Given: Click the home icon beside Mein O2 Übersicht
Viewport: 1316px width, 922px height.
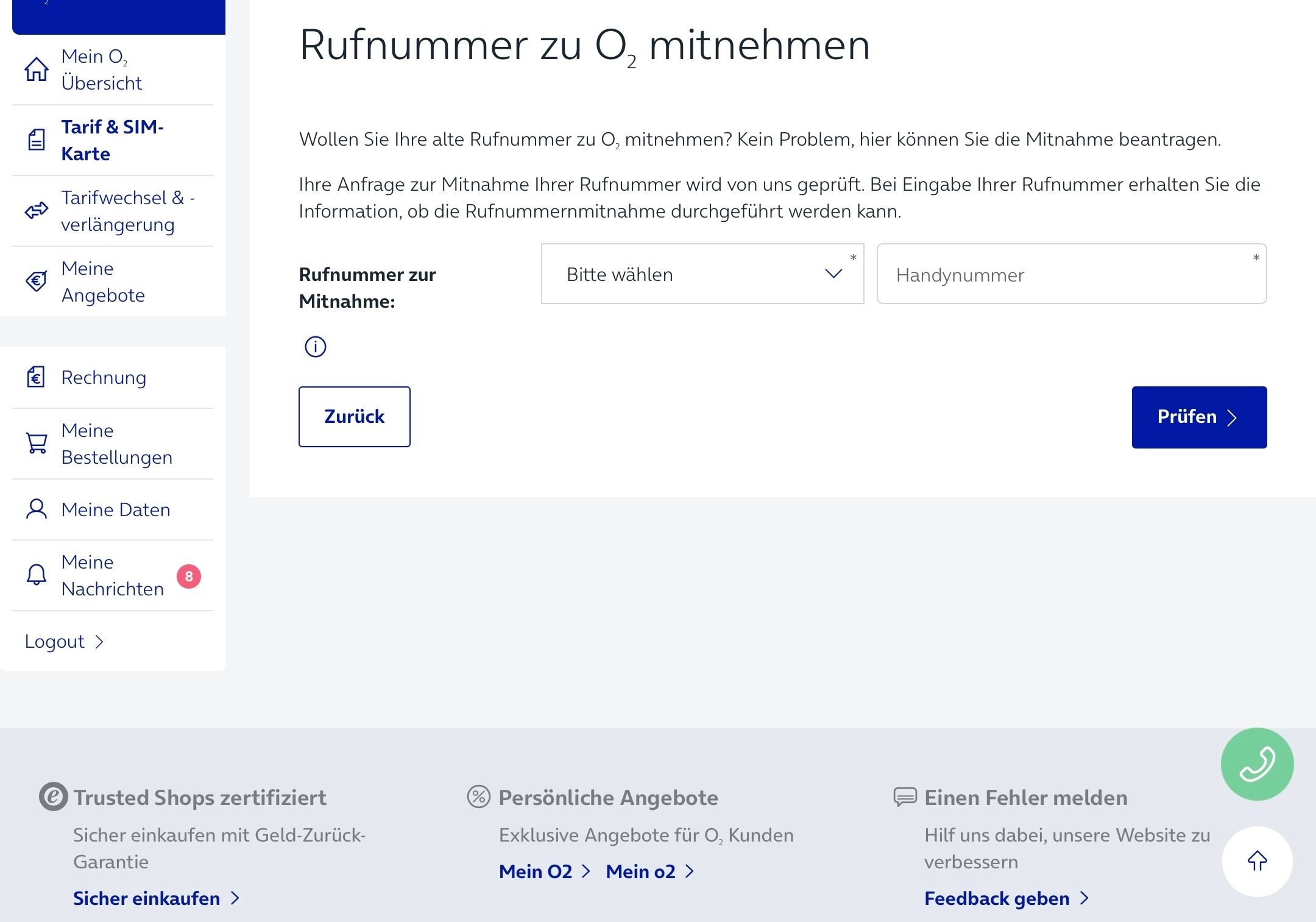Looking at the screenshot, I should click(37, 69).
